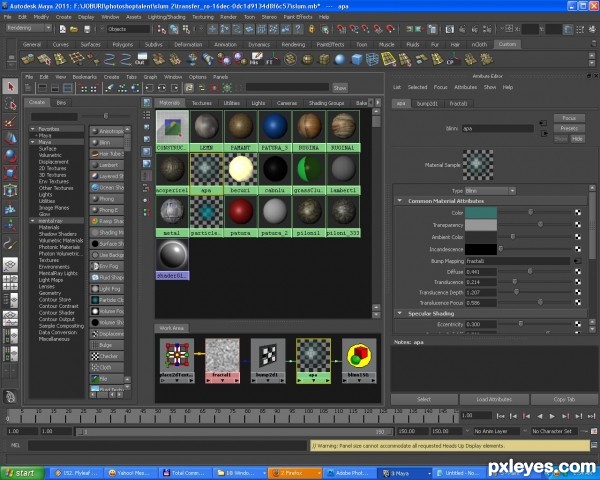This screenshot has height=480, width=600.
Task: Open the Rendering menu set dropdown
Action: point(29,28)
